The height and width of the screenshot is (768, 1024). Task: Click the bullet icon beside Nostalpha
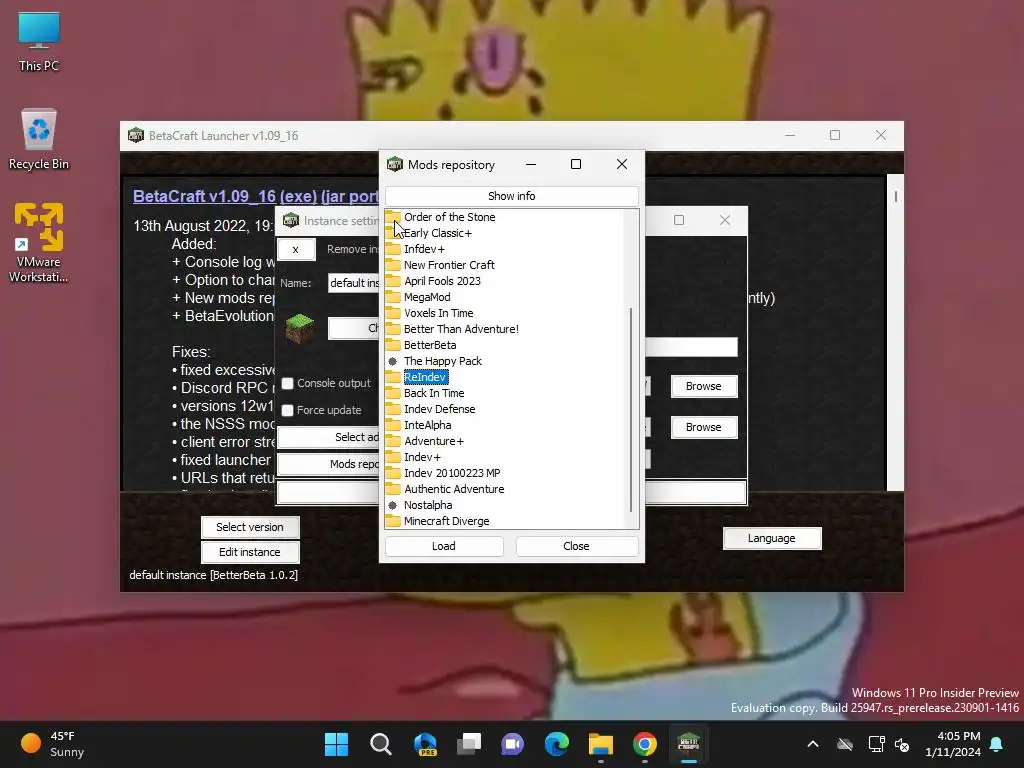pyautogui.click(x=392, y=505)
